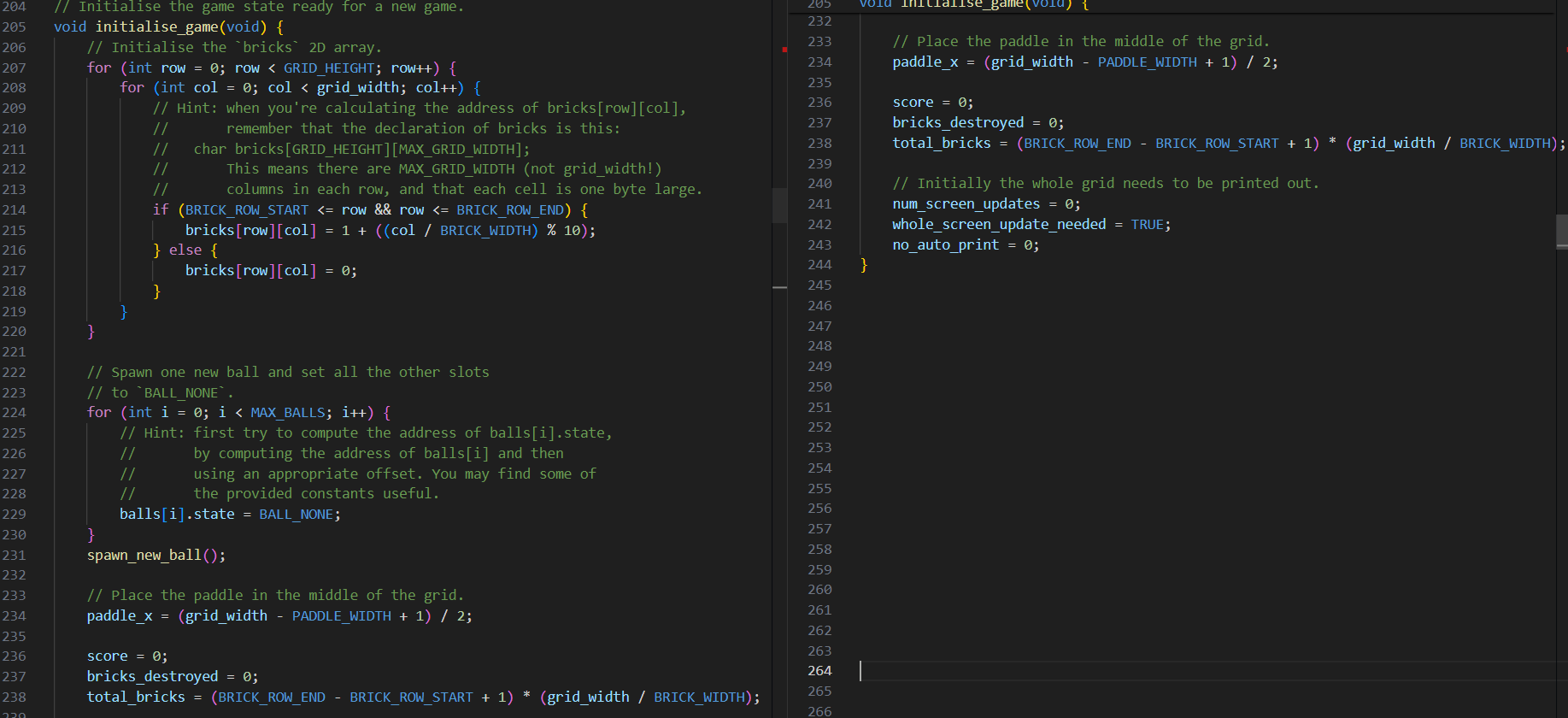Image resolution: width=1568 pixels, height=718 pixels.
Task: Click 'score = 0;' on line 236 in left pane
Action: click(127, 656)
